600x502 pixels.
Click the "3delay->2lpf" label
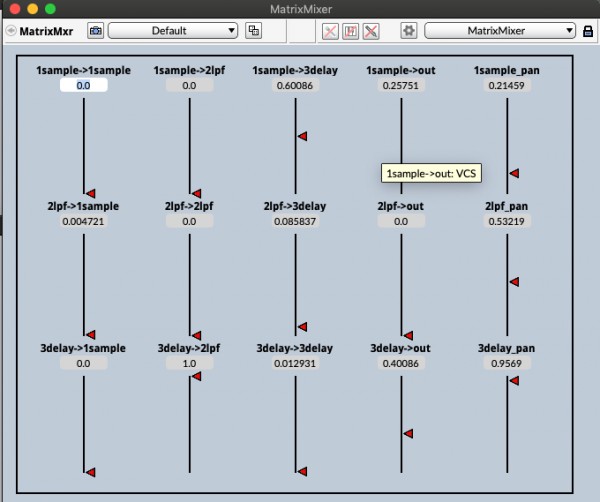point(189,348)
